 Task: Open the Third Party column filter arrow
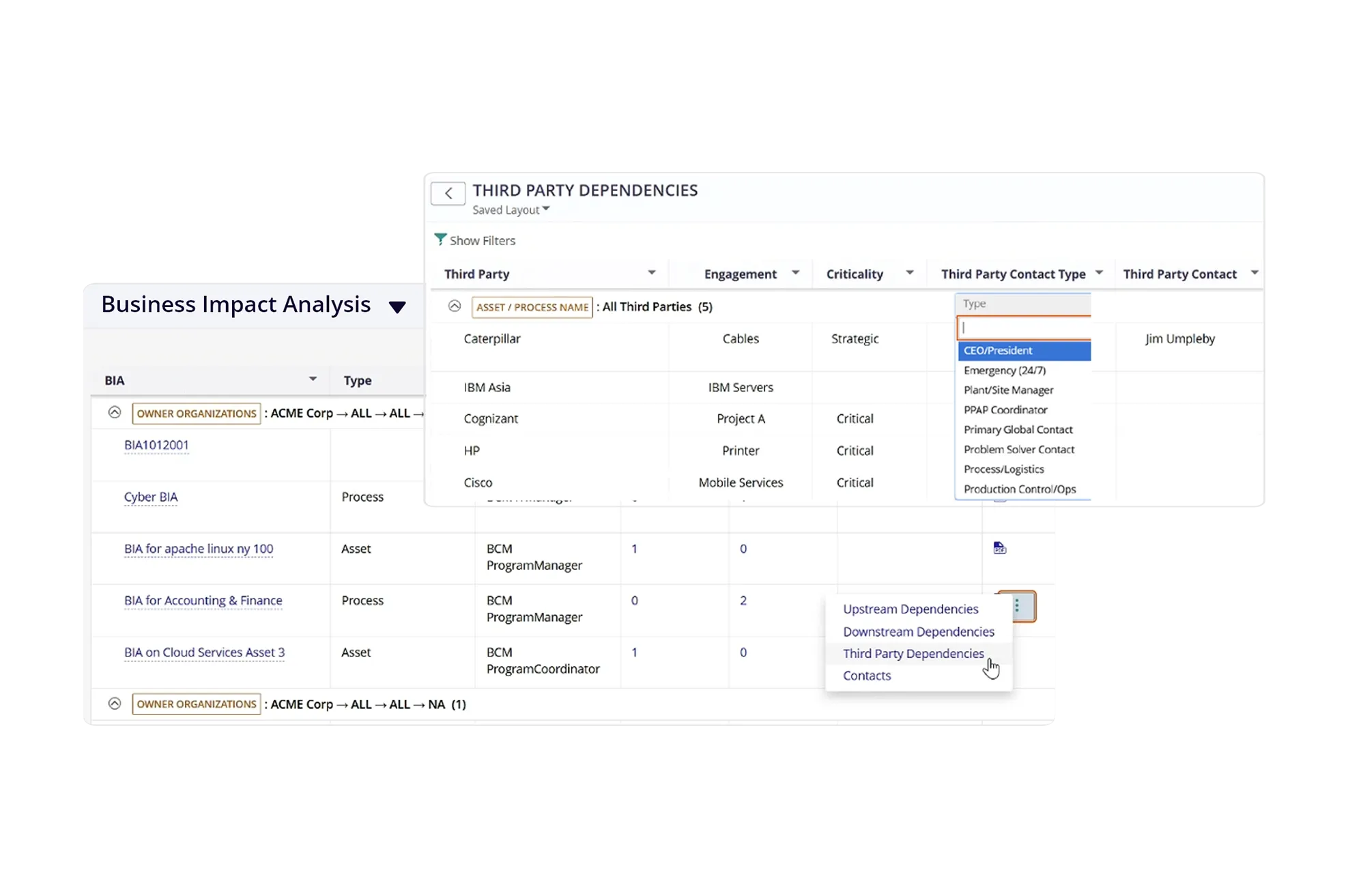pyautogui.click(x=652, y=273)
